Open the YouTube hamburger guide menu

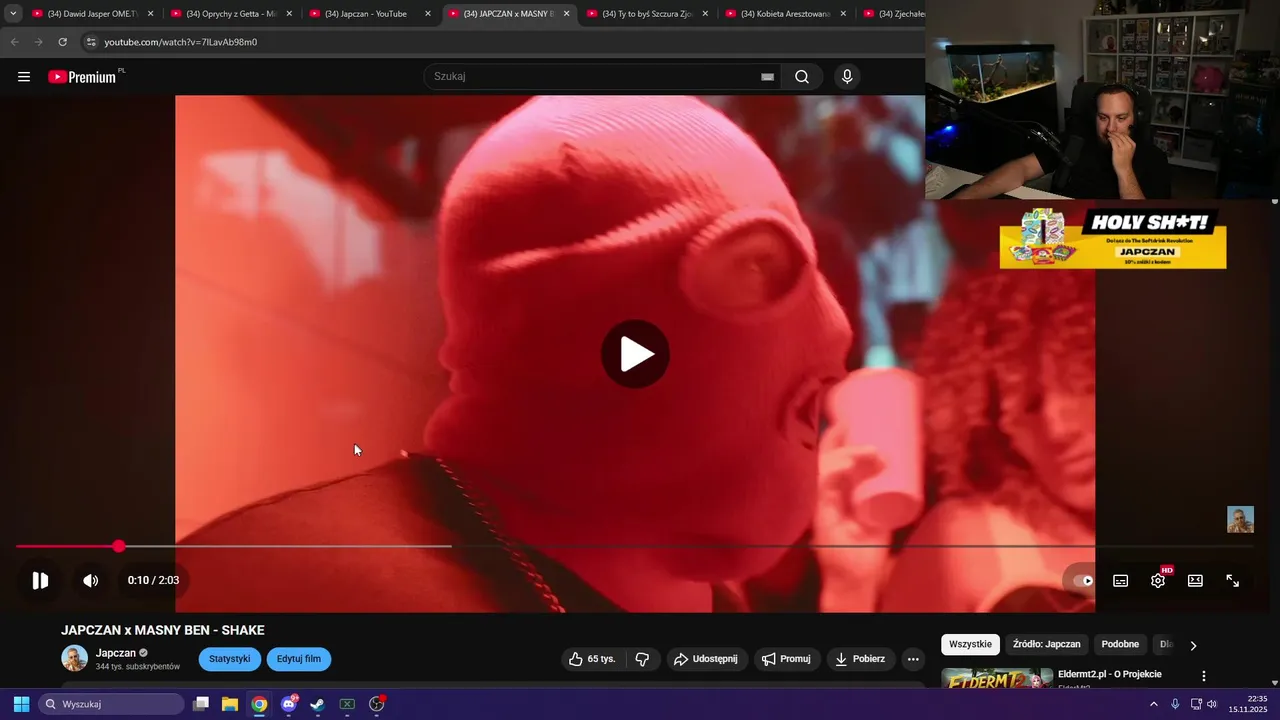point(24,77)
